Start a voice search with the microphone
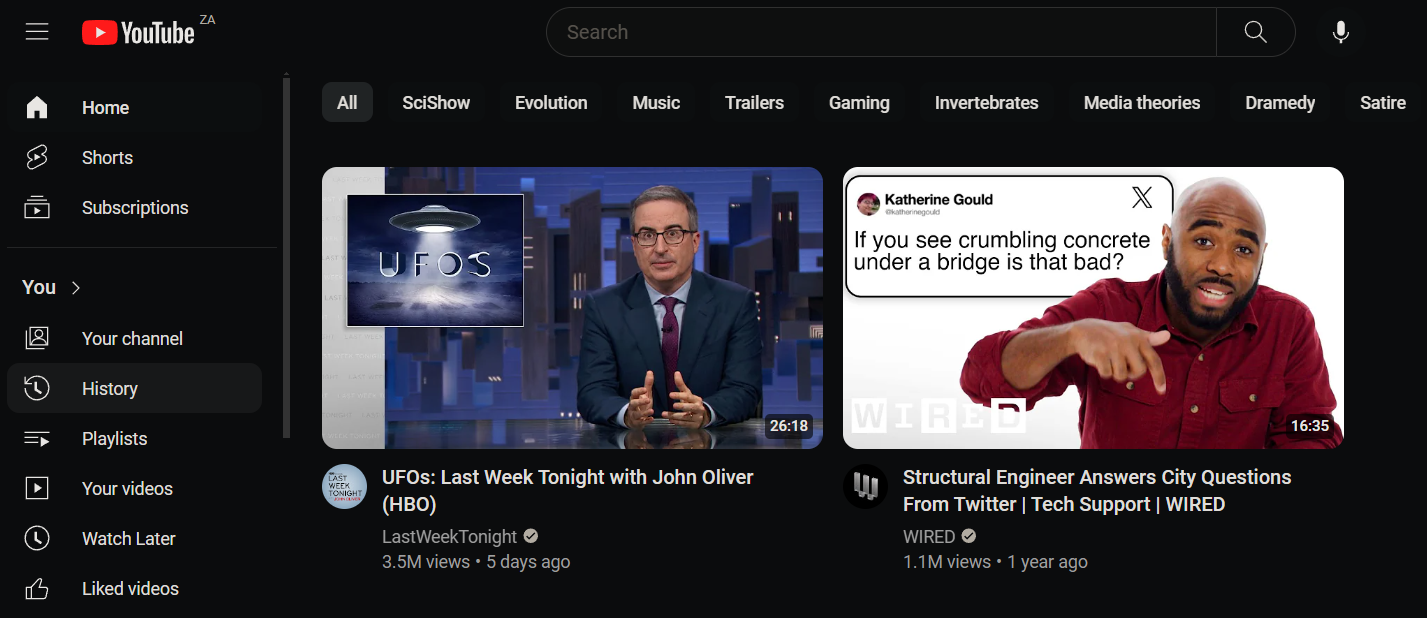Viewport: 1427px width, 618px height. click(x=1340, y=31)
